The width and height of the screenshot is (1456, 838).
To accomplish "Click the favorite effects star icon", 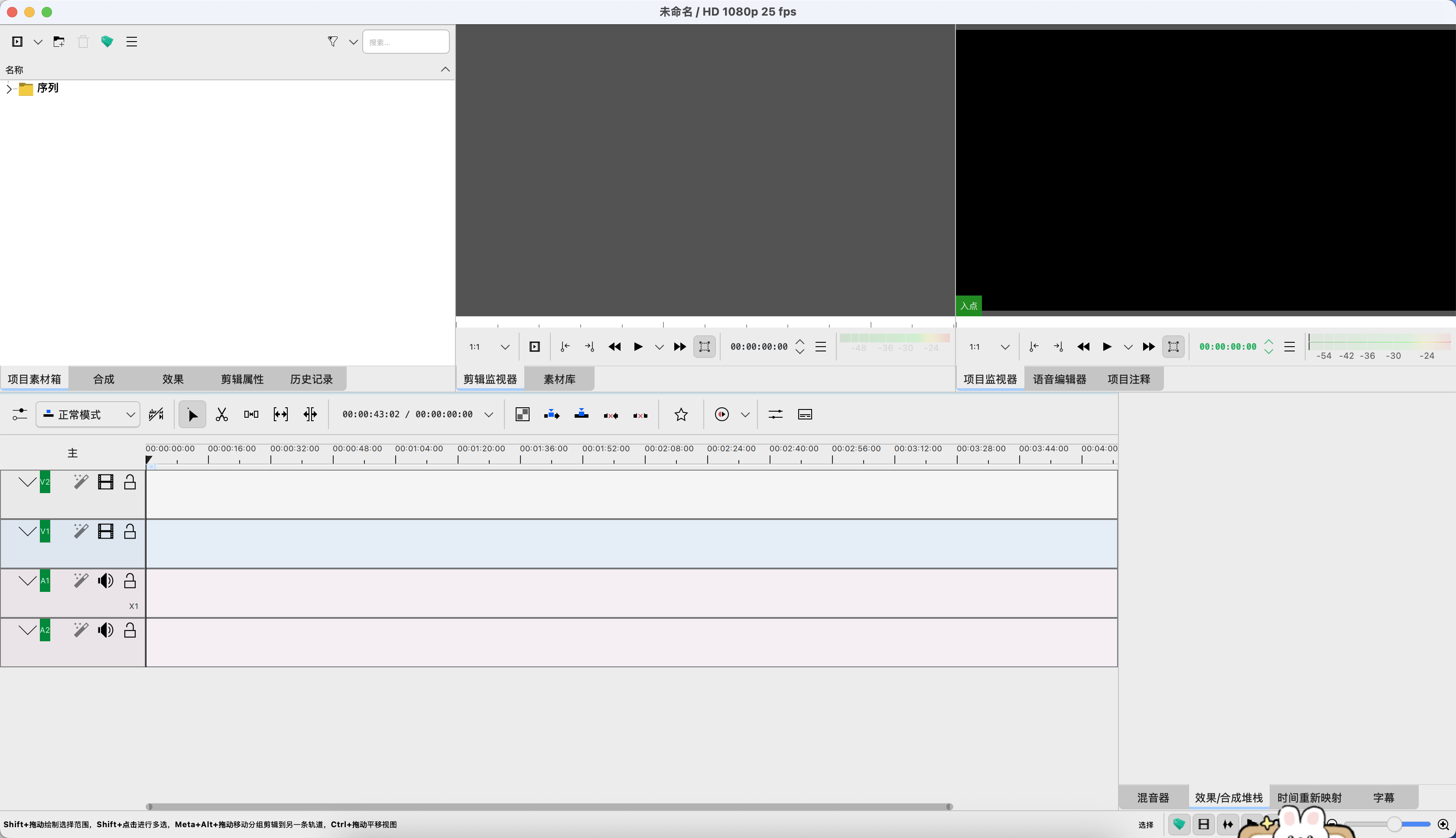I will pos(681,414).
